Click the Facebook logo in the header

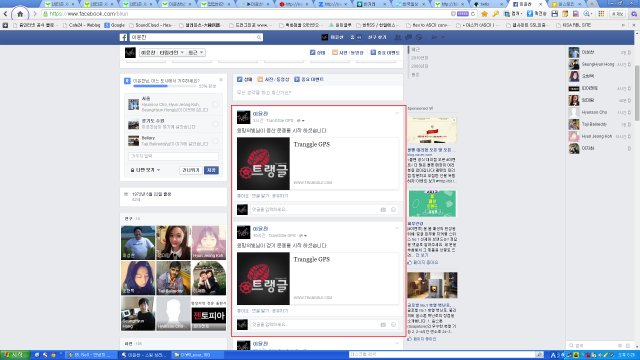pos(123,38)
